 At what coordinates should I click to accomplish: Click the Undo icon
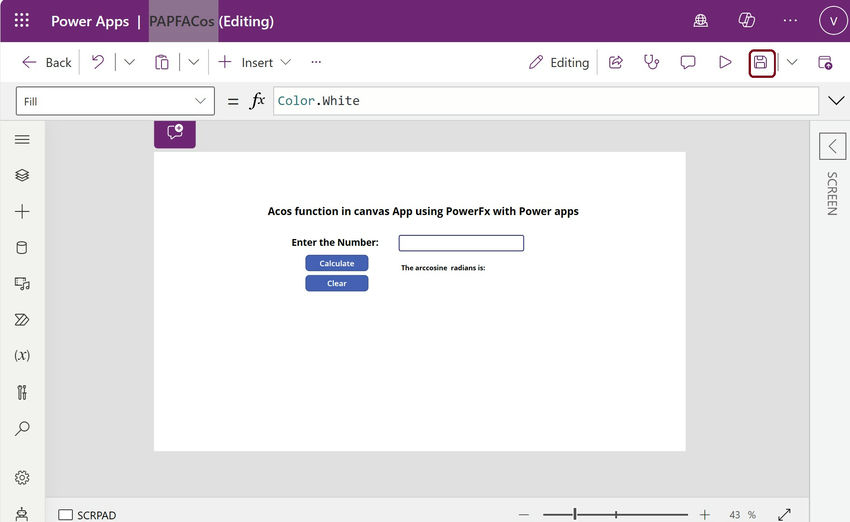coord(98,62)
